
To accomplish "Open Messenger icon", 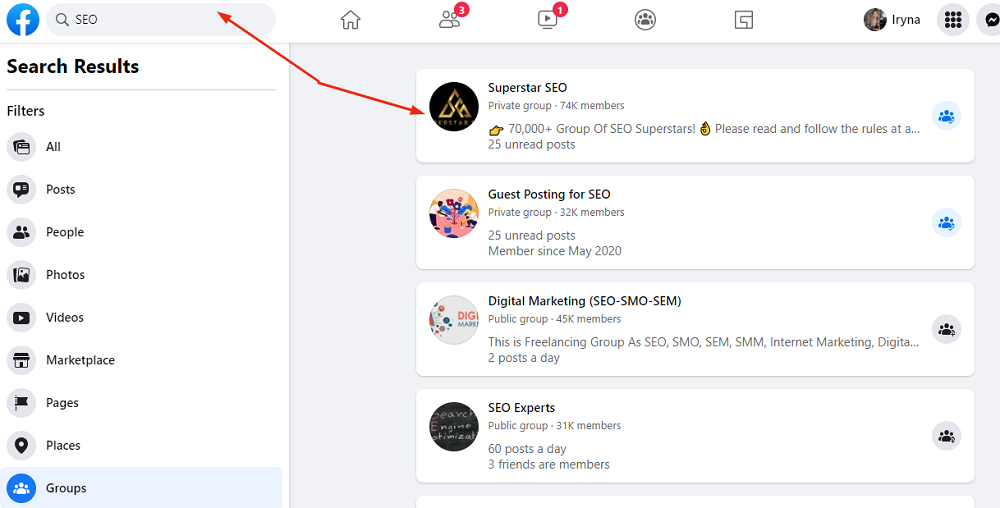I will point(990,20).
